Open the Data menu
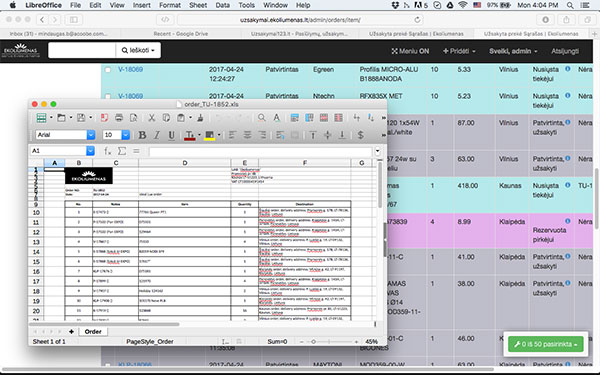600x375 pixels. tap(222, 5)
